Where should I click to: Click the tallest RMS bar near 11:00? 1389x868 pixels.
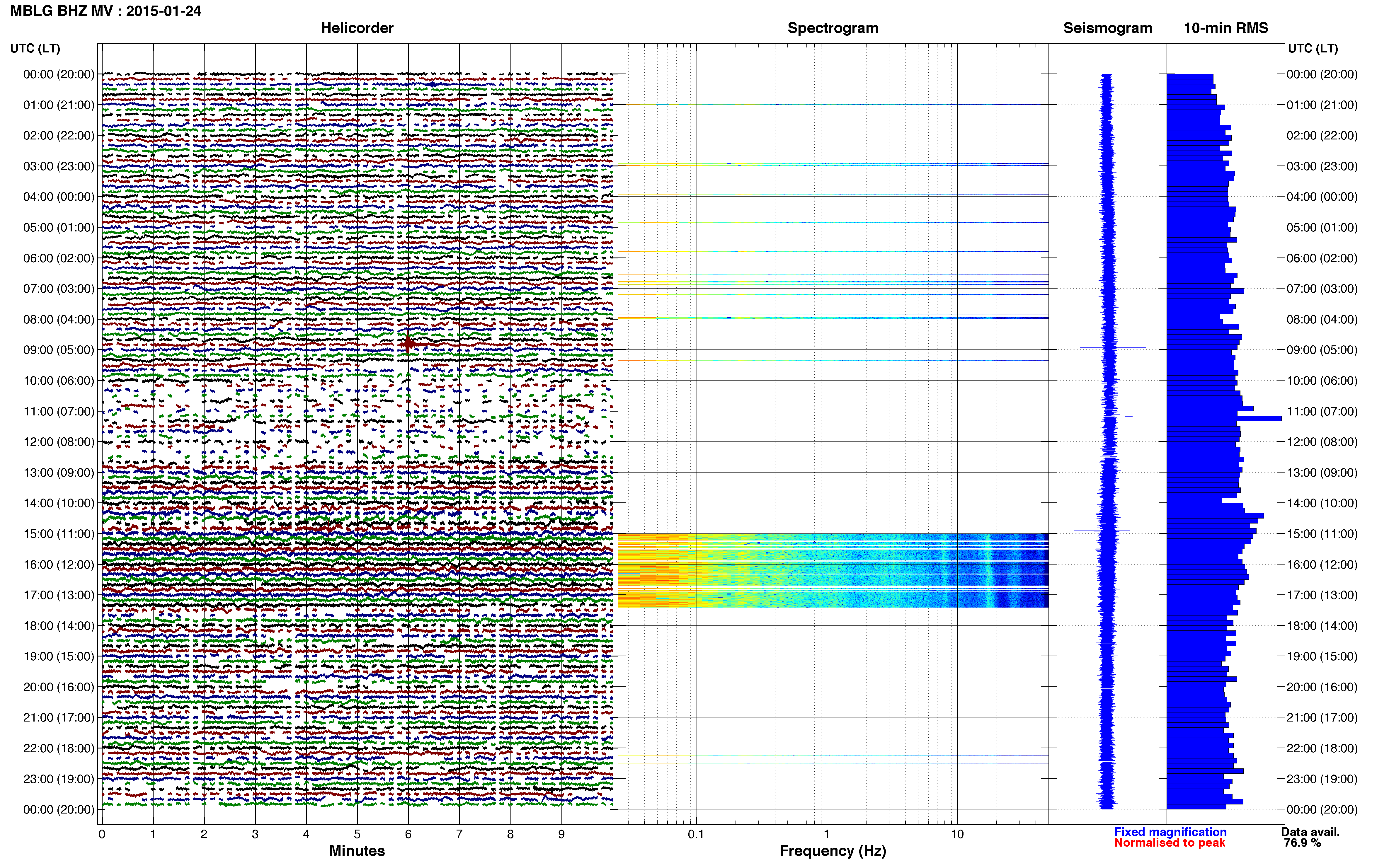tap(1224, 419)
